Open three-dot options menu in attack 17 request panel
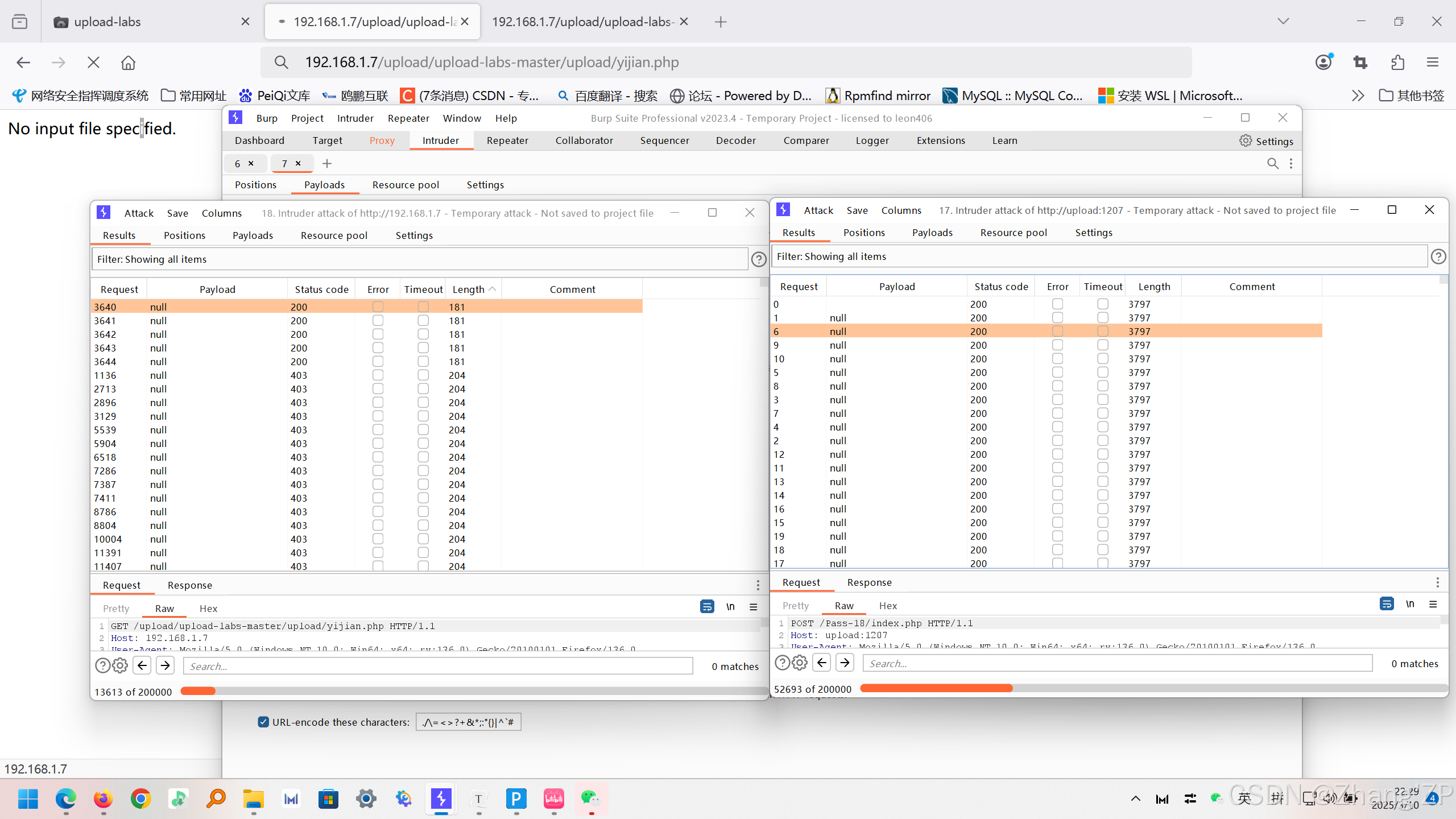The width and height of the screenshot is (1456, 819). (1437, 582)
